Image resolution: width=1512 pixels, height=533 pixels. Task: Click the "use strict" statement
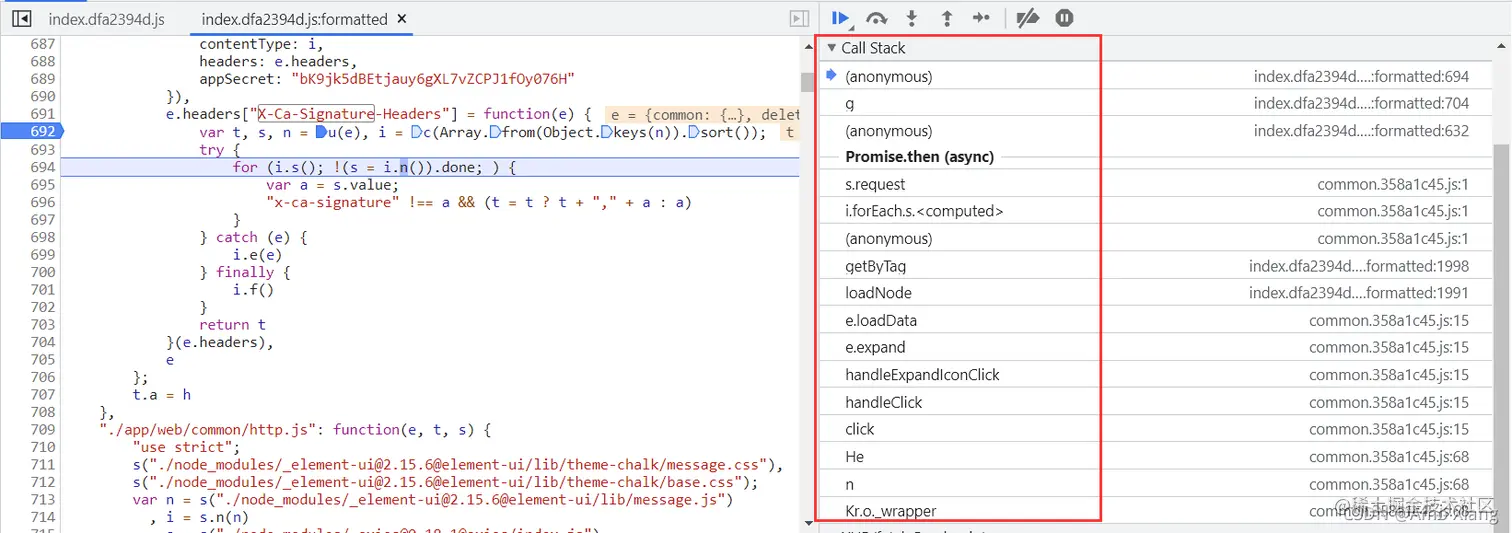tap(182, 447)
